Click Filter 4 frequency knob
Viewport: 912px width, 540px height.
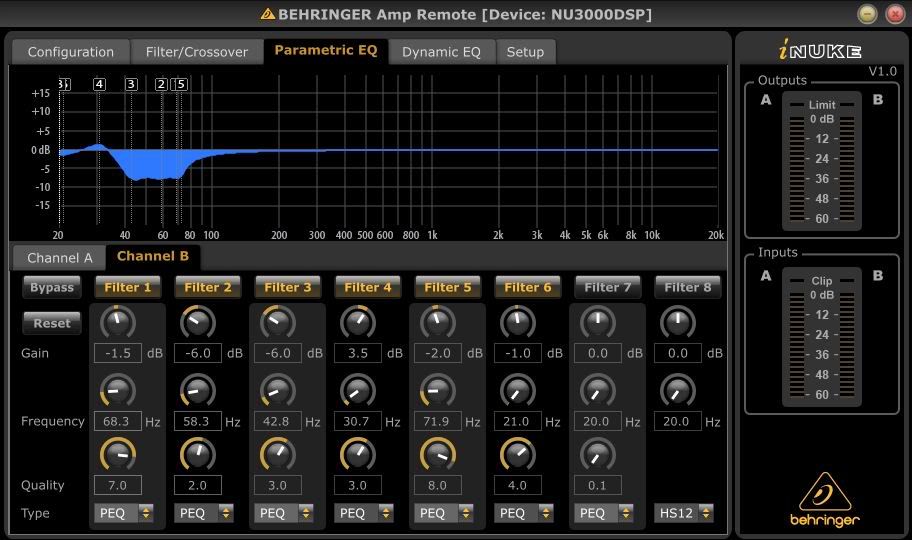(358, 390)
